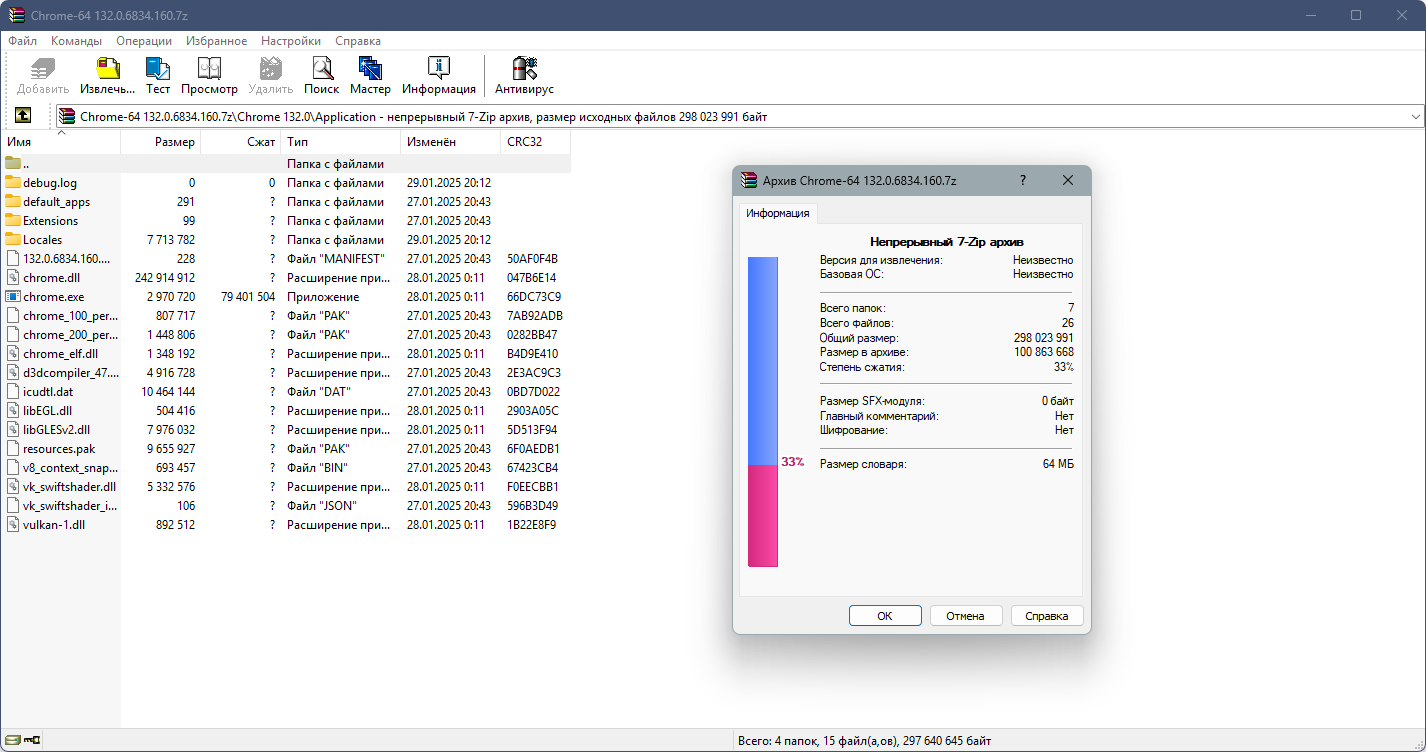Go up one folder with the arrow icon
Image resolution: width=1426 pixels, height=752 pixels.
[x=23, y=116]
